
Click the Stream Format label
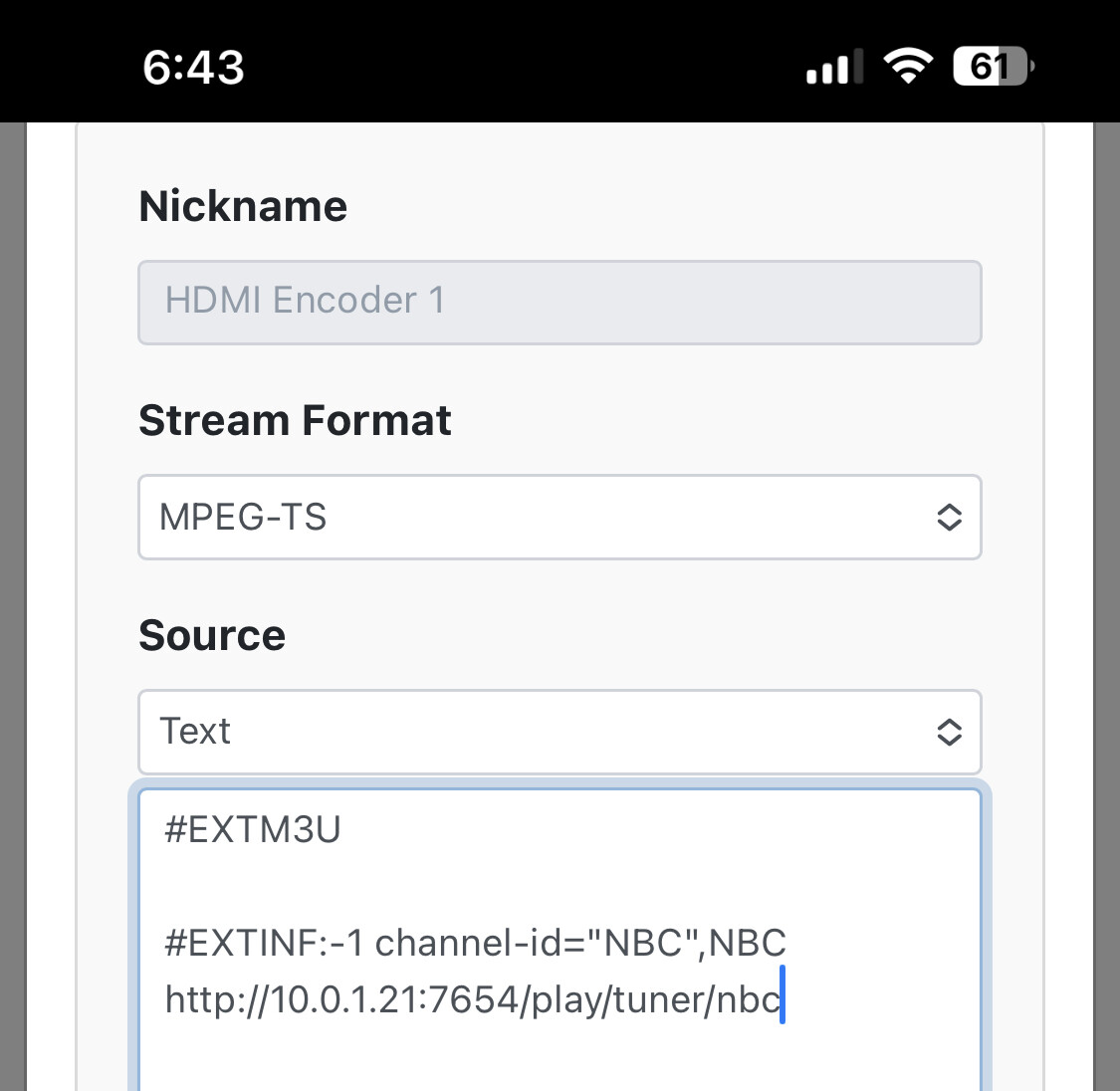(x=295, y=420)
